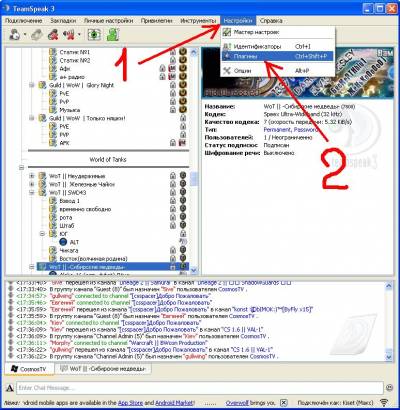Open the green contacts list toolbar icon
Screen dimensions: 400x410
coord(113,35)
